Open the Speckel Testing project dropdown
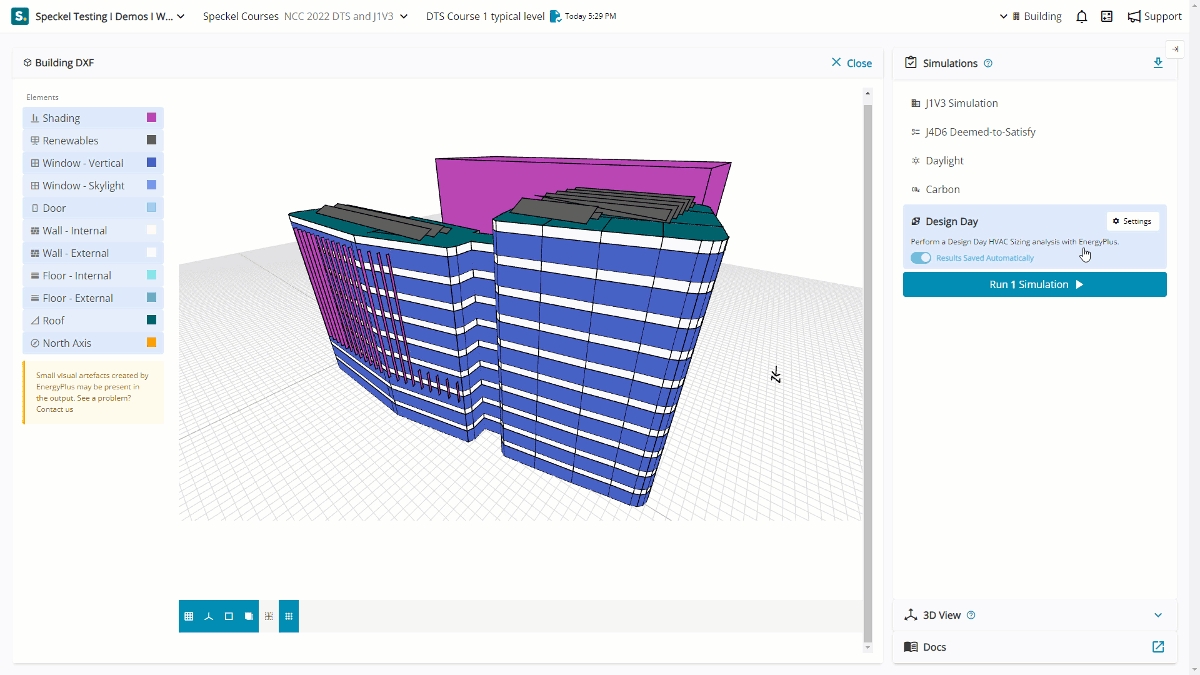Viewport: 1200px width, 675px height. pyautogui.click(x=110, y=17)
